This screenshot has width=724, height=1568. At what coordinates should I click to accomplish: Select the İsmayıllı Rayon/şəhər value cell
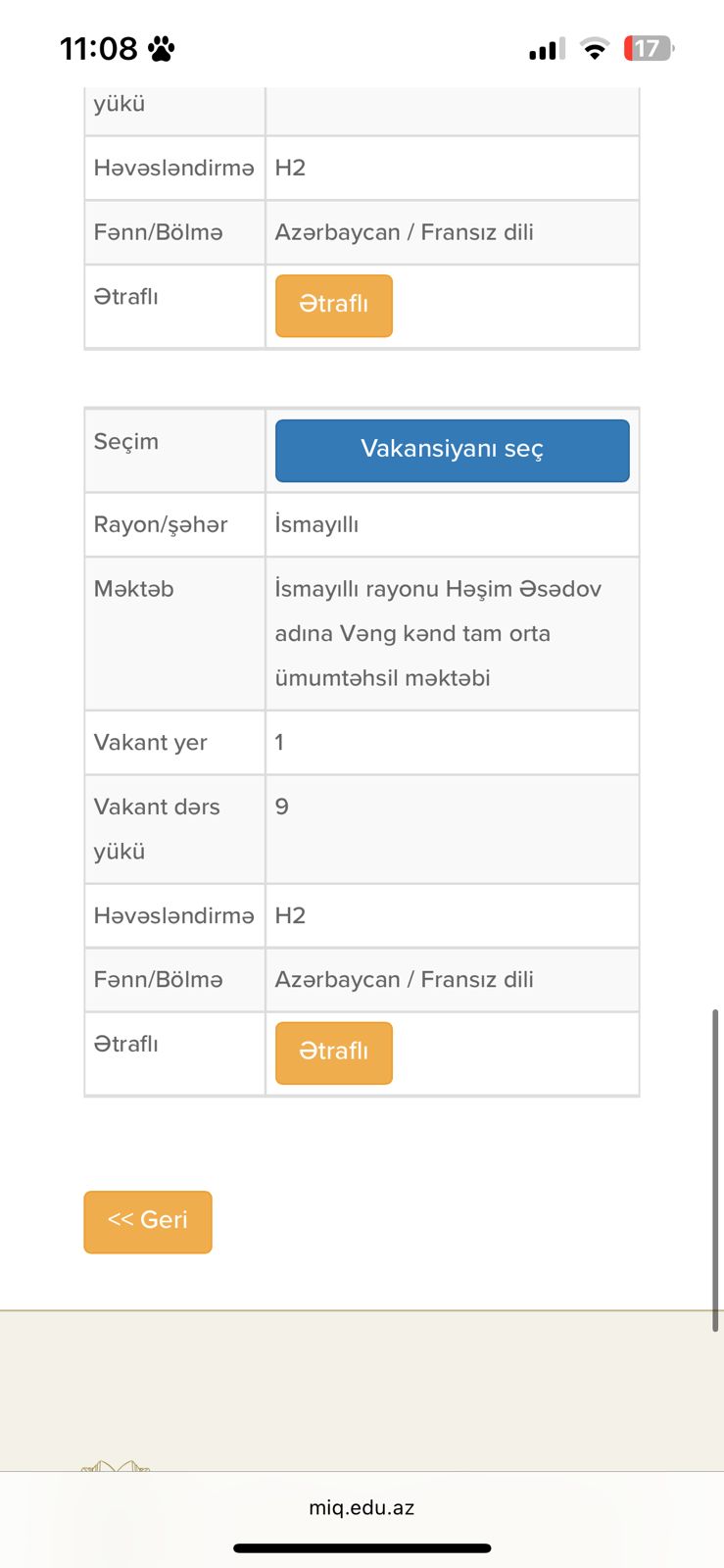coord(452,524)
